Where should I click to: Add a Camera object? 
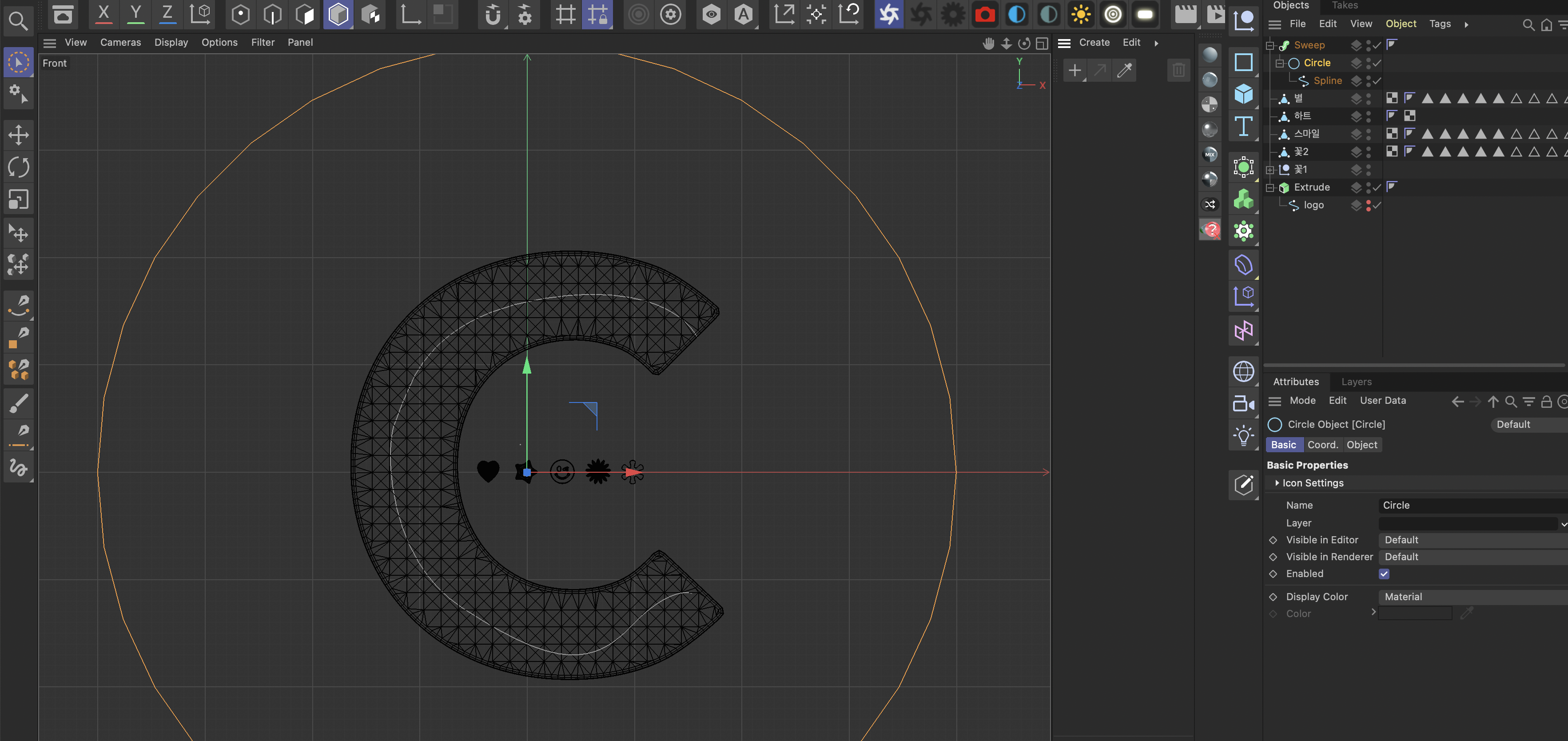pyautogui.click(x=1243, y=404)
